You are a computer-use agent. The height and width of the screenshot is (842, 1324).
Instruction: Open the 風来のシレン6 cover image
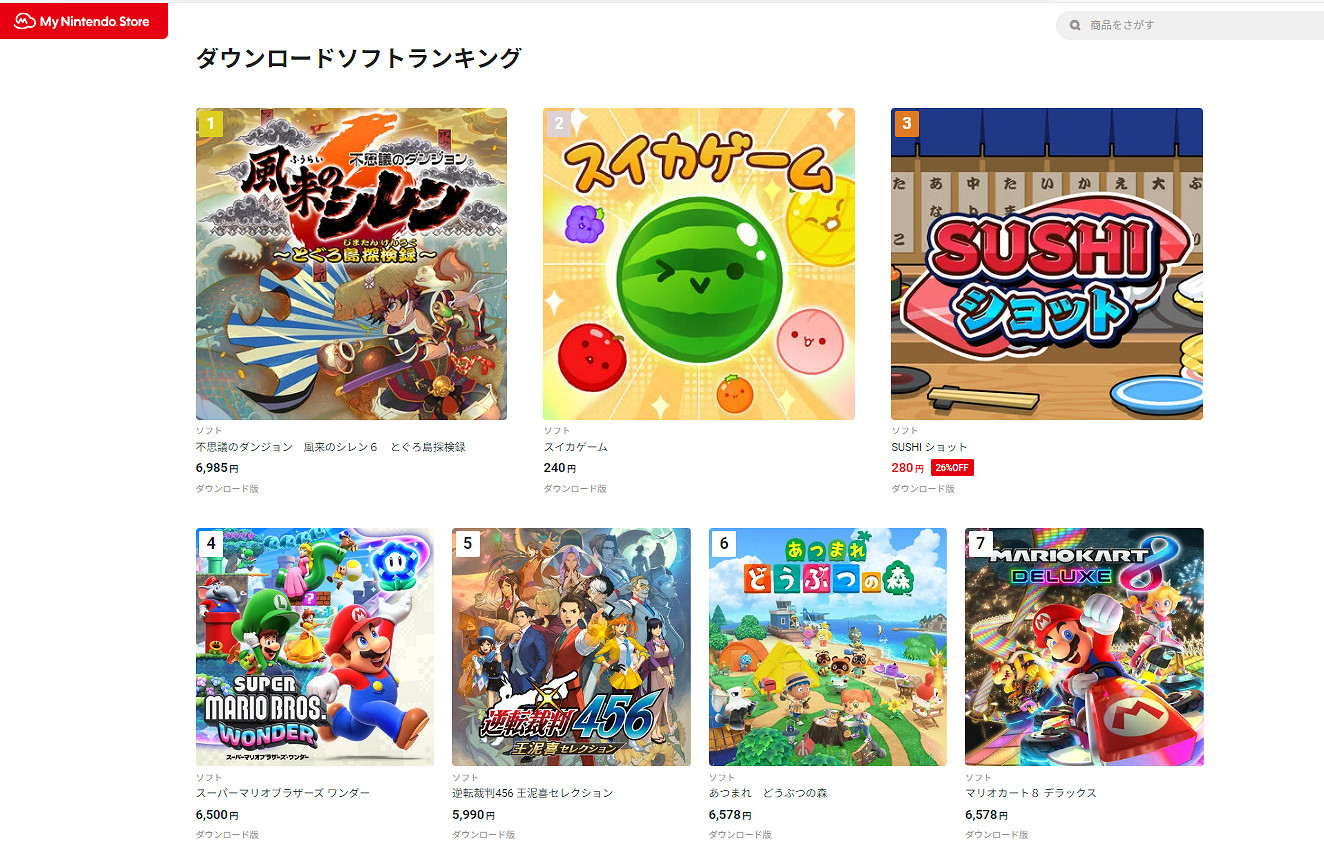tap(351, 264)
